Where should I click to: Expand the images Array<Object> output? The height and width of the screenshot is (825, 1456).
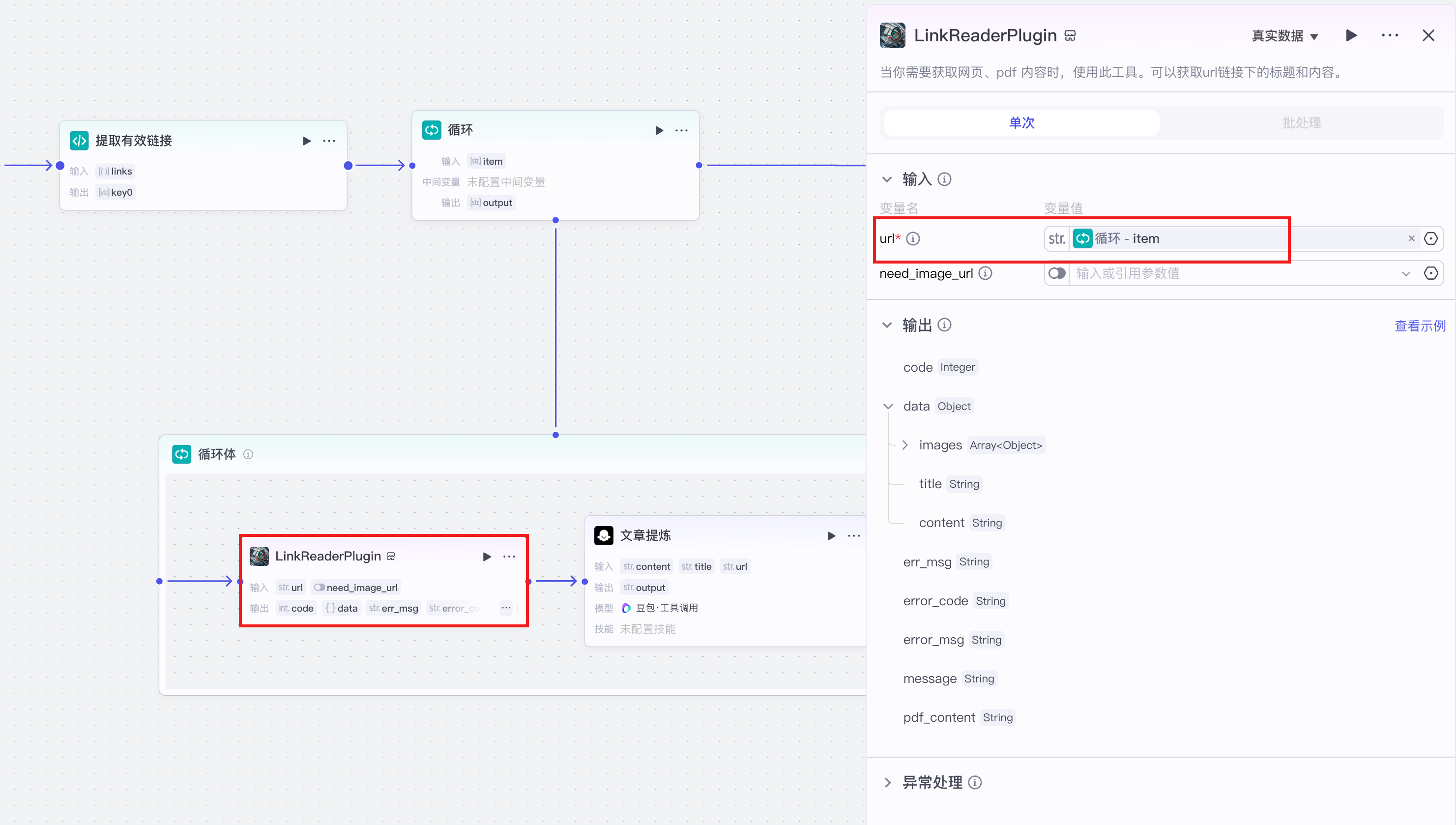pyautogui.click(x=905, y=445)
